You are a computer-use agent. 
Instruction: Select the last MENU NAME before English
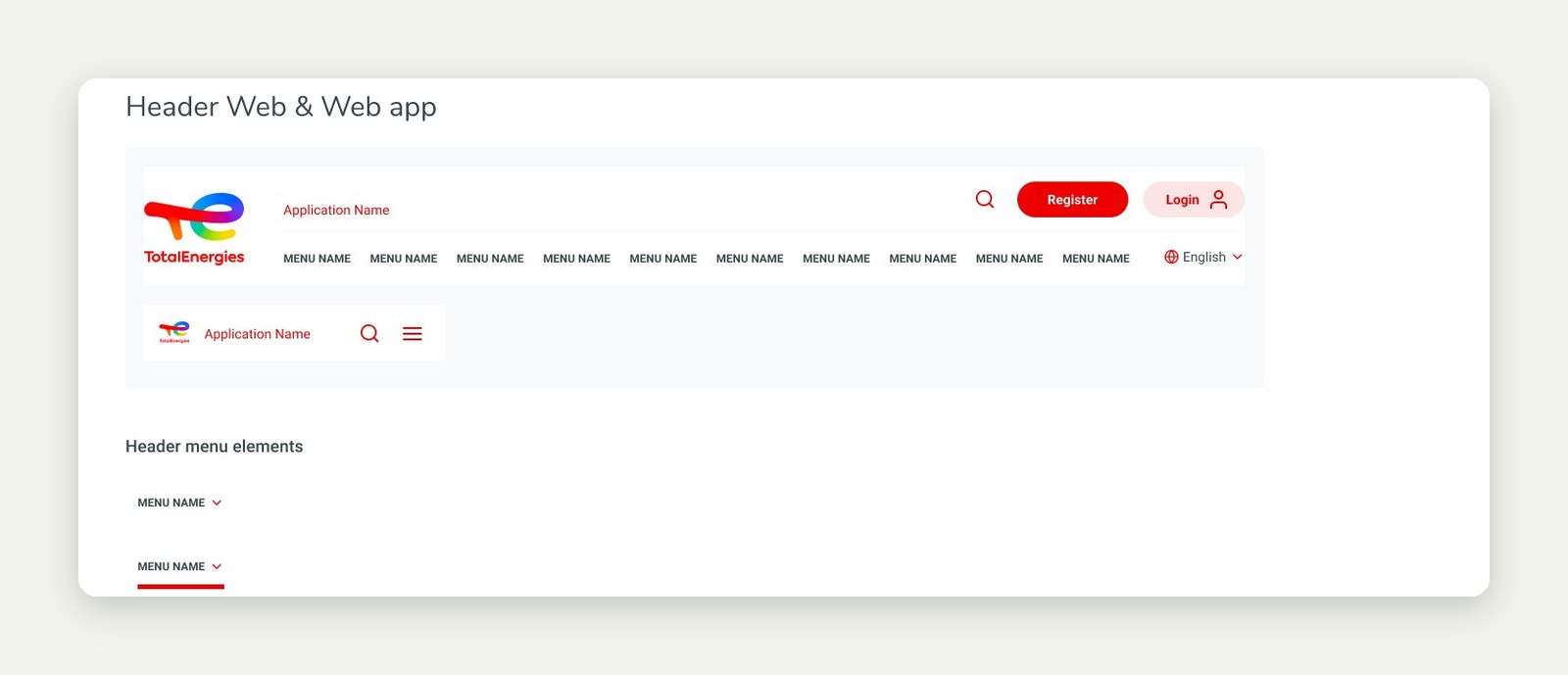click(x=1096, y=259)
